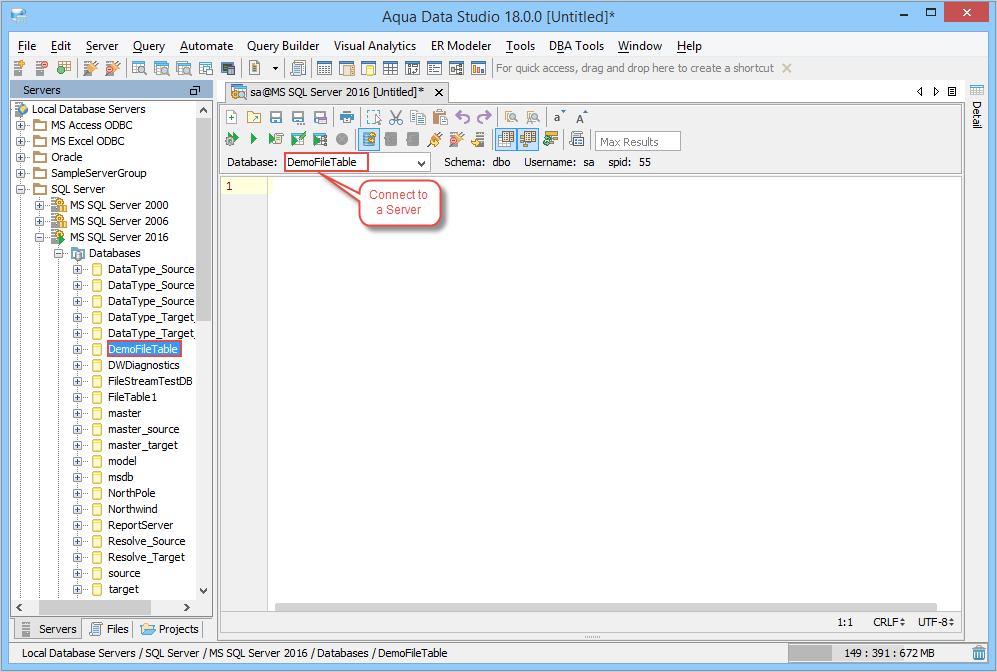
Task: Open the File menu
Action: point(27,46)
